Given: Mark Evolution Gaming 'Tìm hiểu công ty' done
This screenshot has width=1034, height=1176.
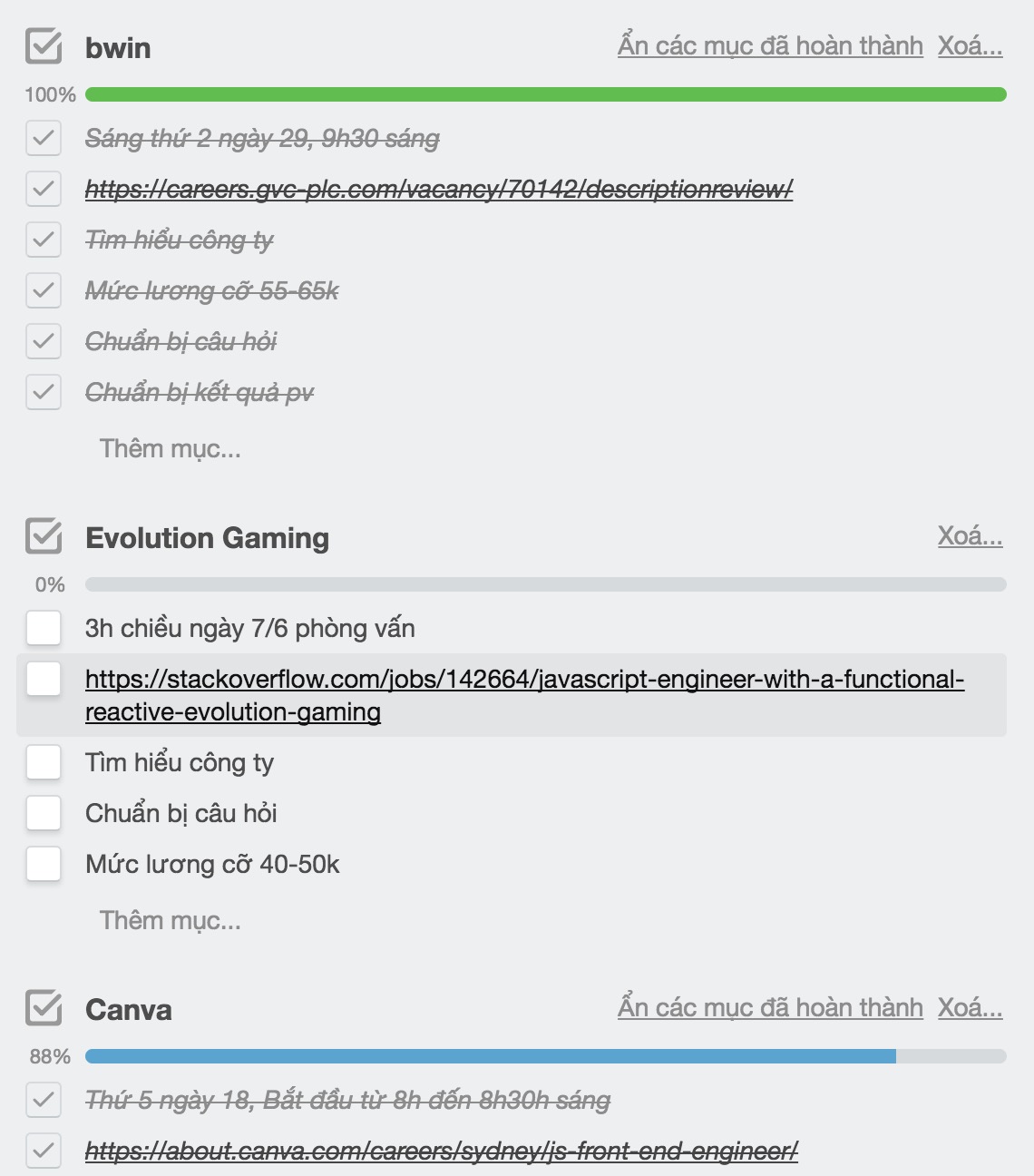Looking at the screenshot, I should tap(44, 762).
